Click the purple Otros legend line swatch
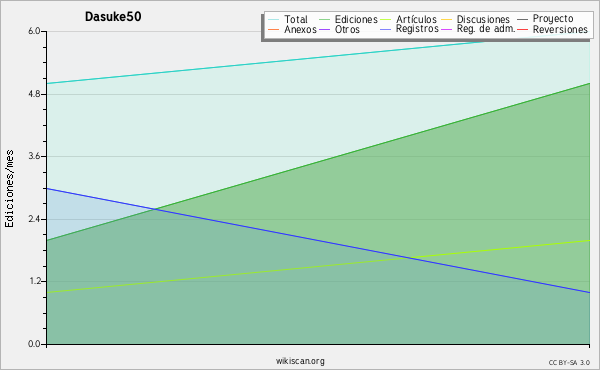 324,30
